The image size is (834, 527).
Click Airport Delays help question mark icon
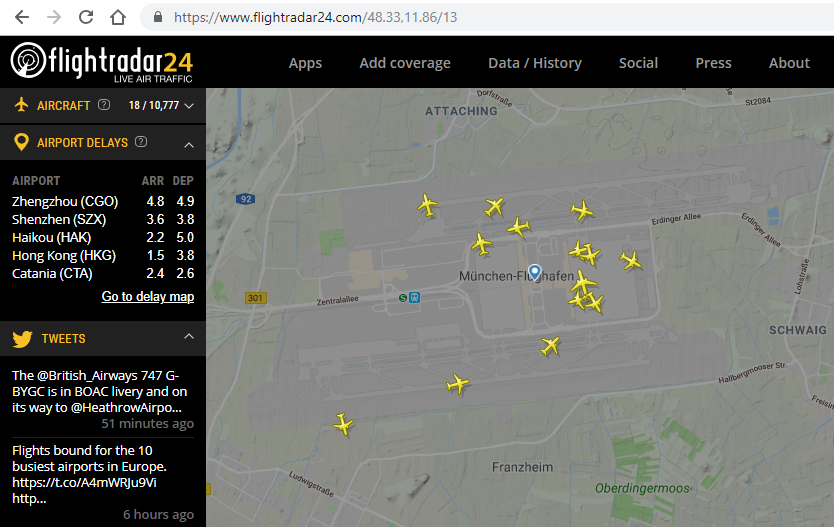point(141,142)
